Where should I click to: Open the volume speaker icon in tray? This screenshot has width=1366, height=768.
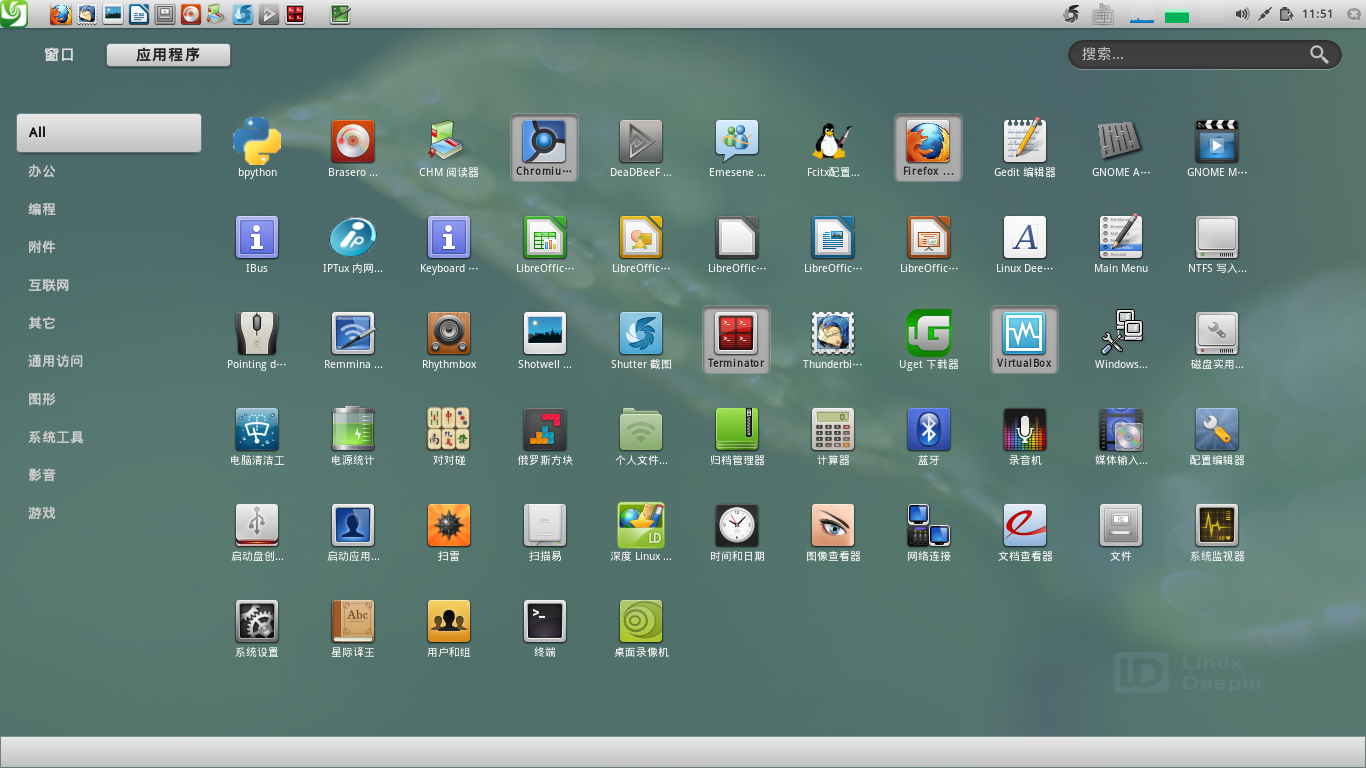[x=1242, y=14]
